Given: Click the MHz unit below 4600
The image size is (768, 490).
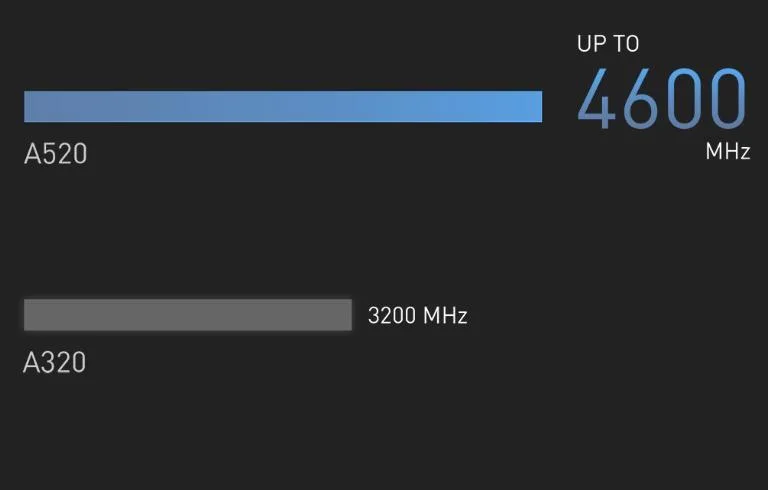Looking at the screenshot, I should [x=727, y=152].
